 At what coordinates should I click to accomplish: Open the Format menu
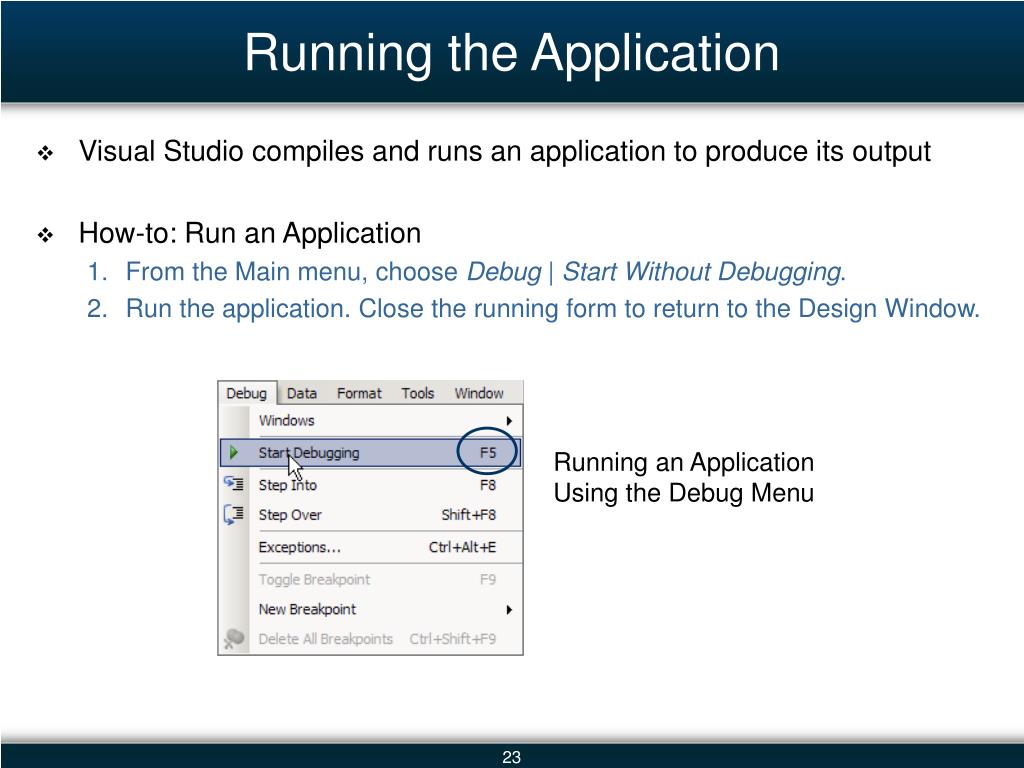pyautogui.click(x=359, y=393)
